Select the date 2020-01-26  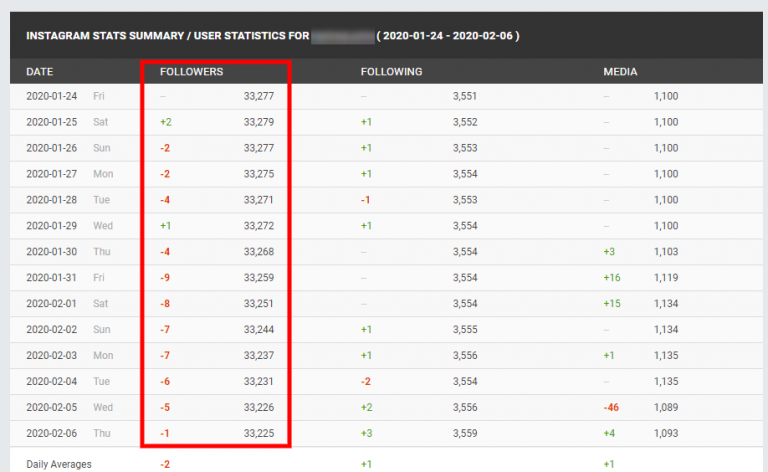pos(51,148)
